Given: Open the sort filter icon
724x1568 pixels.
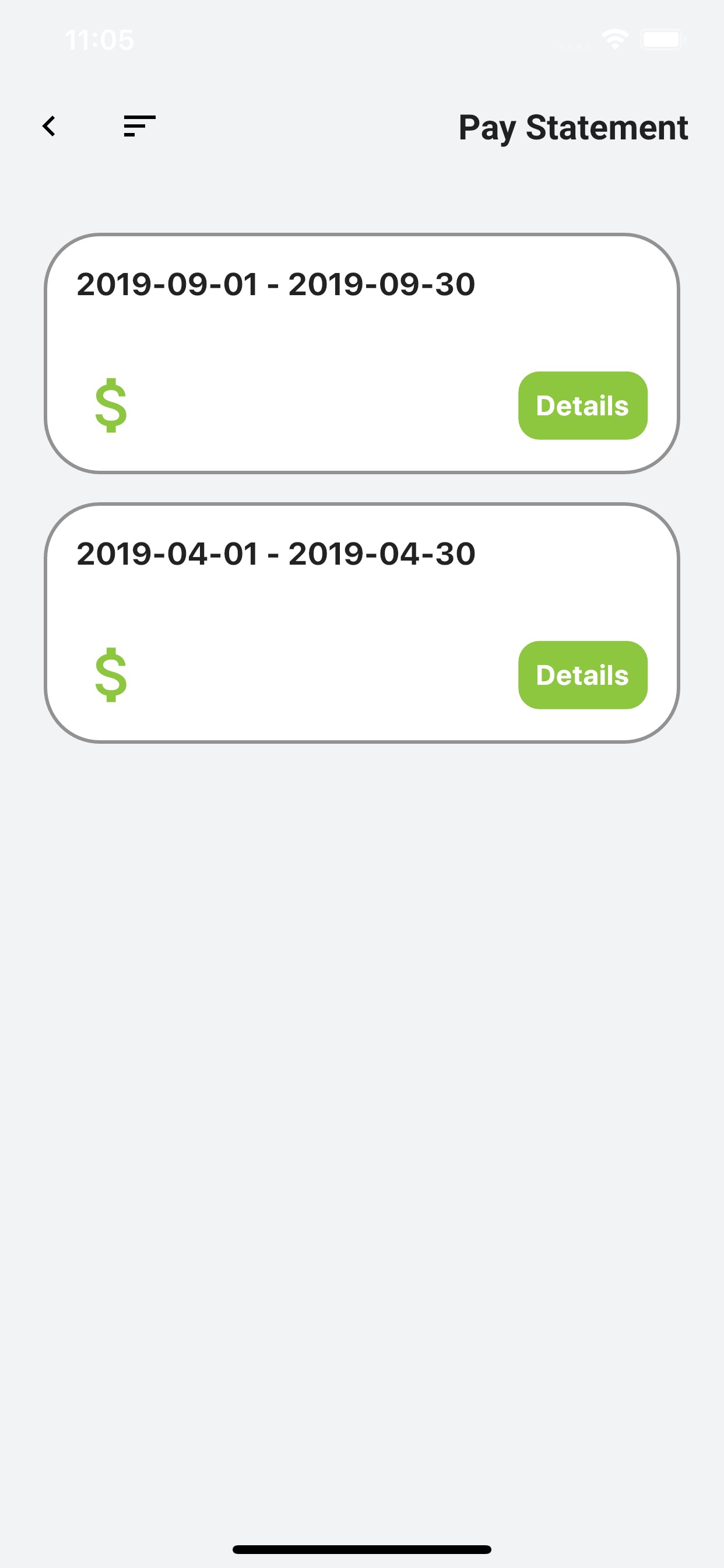Looking at the screenshot, I should pyautogui.click(x=139, y=126).
